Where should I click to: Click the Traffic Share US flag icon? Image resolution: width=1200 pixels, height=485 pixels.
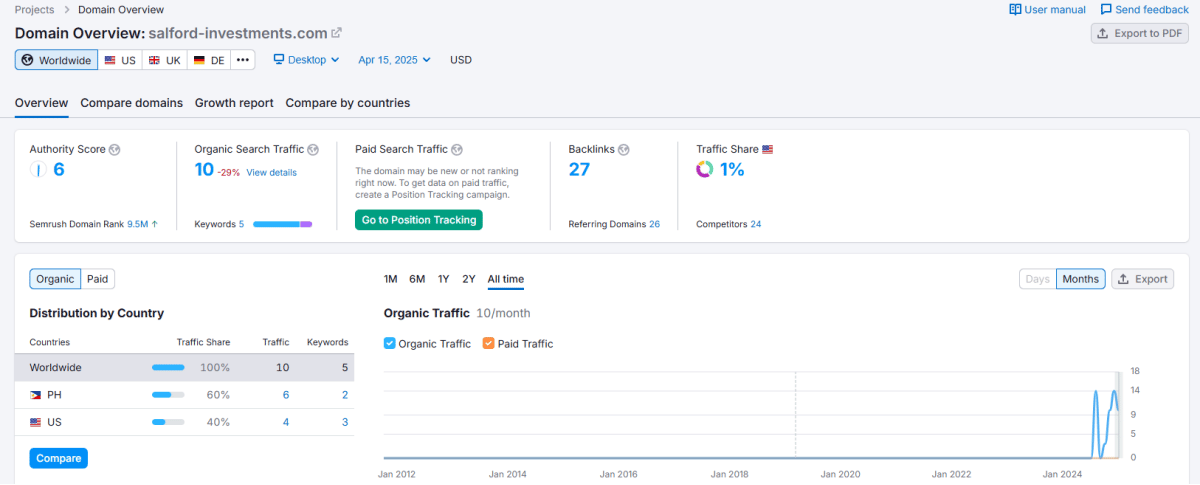[768, 149]
